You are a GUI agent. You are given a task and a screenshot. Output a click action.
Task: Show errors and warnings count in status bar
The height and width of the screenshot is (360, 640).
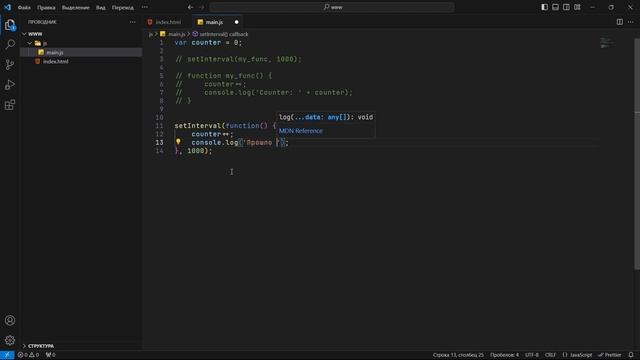tap(28, 355)
